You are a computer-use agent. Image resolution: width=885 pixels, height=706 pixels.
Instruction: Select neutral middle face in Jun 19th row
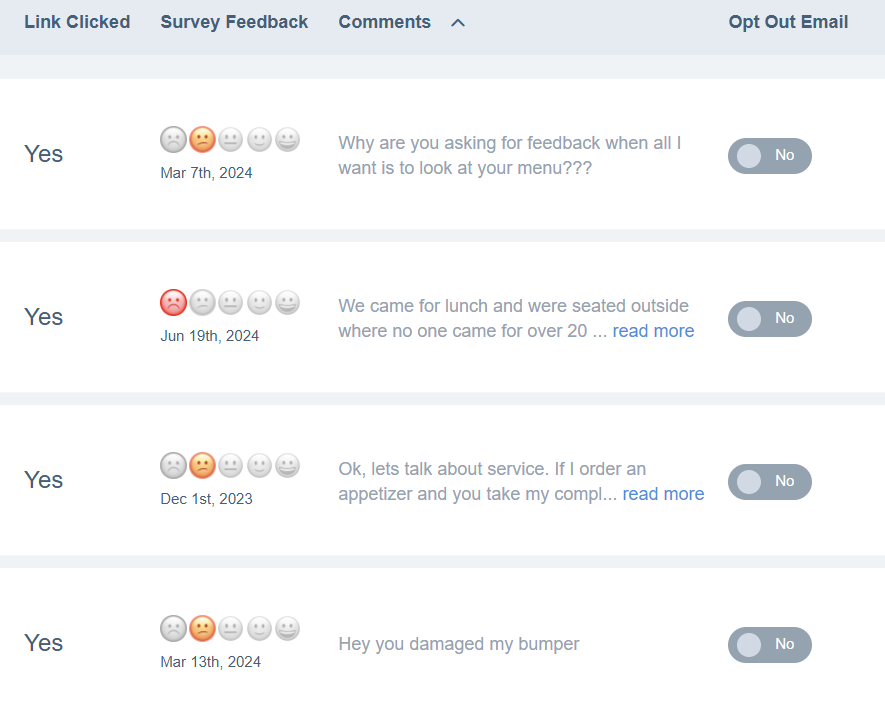point(231,302)
